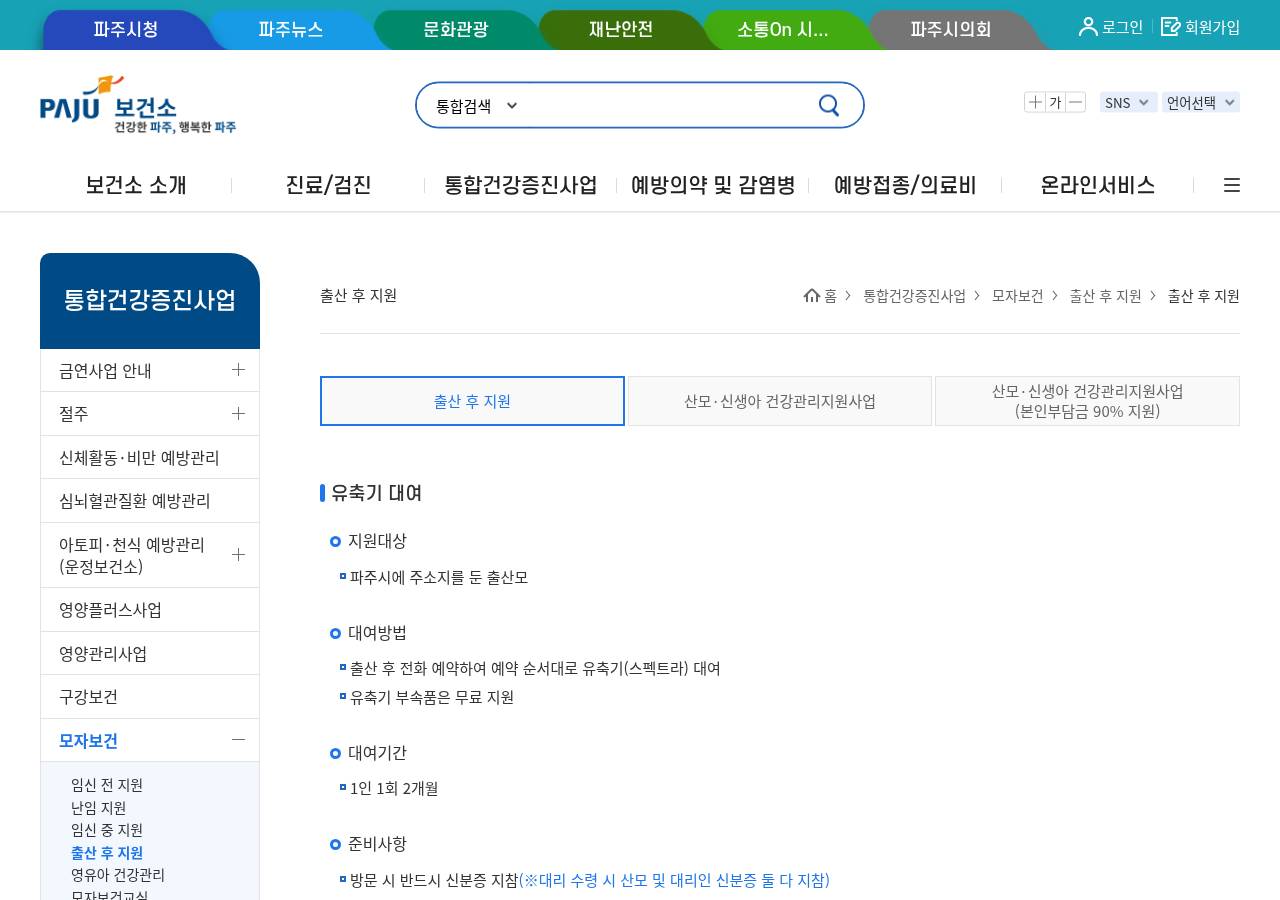Open 영양관리사업 in sidebar
The width and height of the screenshot is (1280, 900).
[150, 653]
